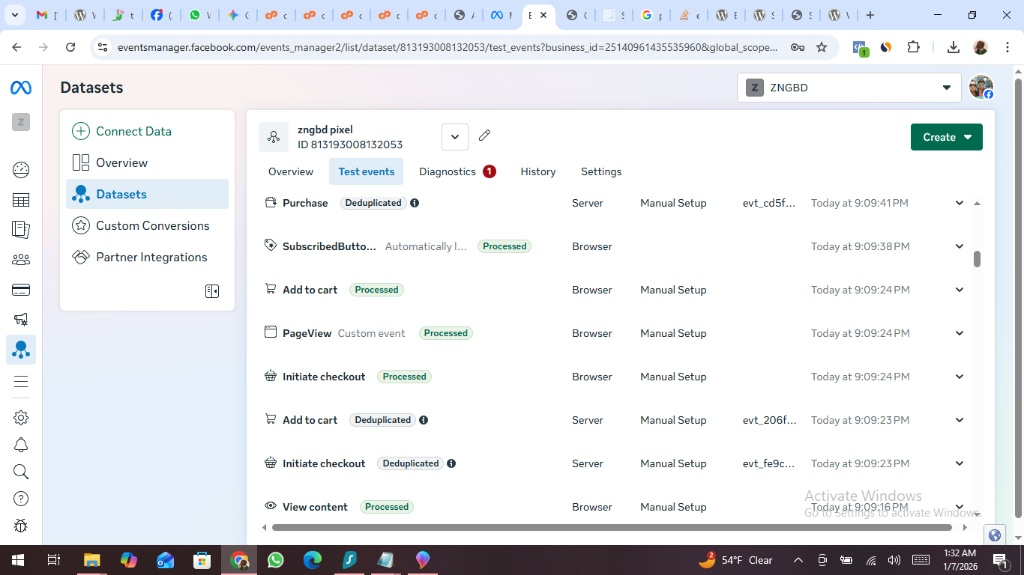Click the pencil icon to rename the dataset
Viewport: 1024px width, 575px height.
click(485, 136)
